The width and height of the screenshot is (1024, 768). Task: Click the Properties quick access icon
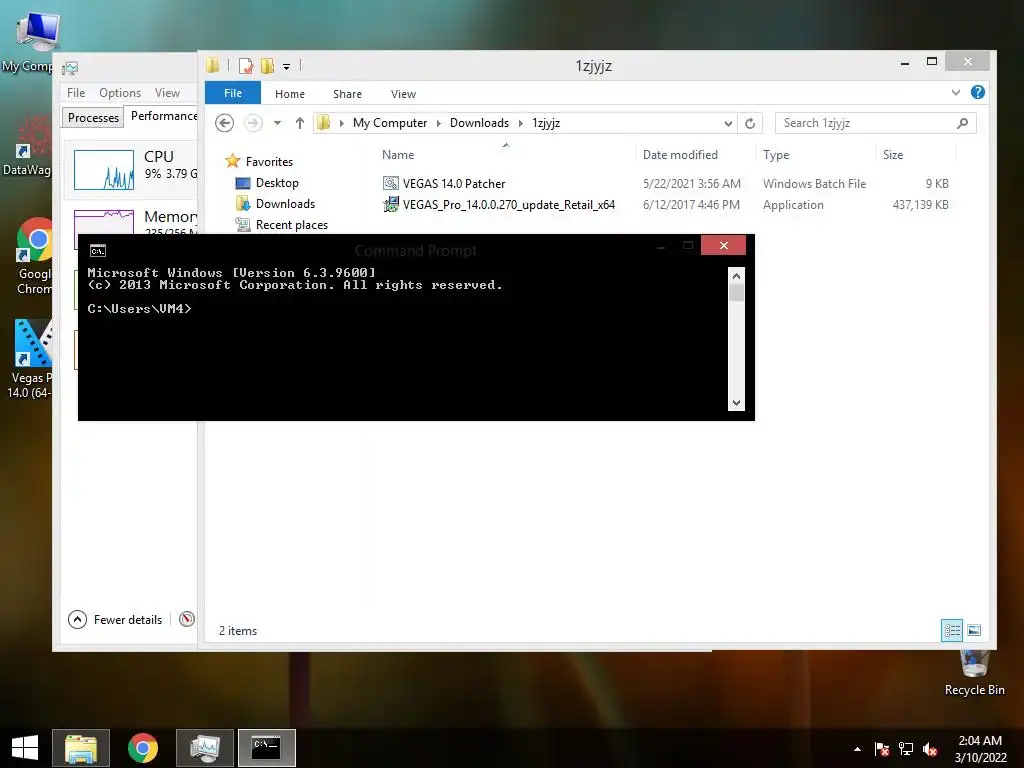(x=246, y=66)
